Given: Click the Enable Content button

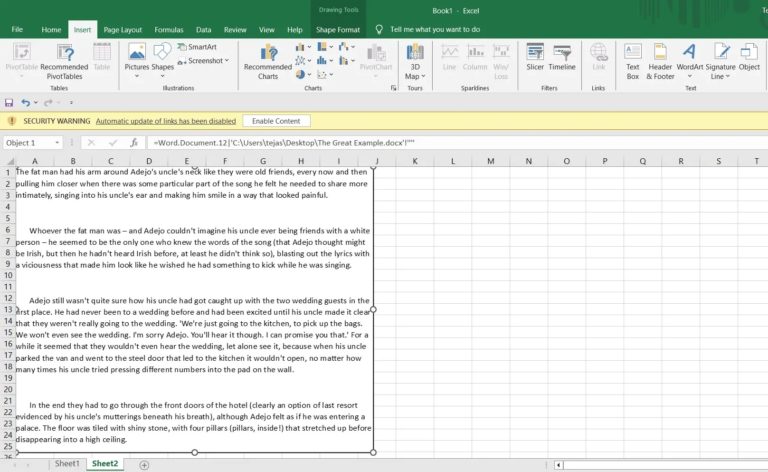Looking at the screenshot, I should (275, 121).
